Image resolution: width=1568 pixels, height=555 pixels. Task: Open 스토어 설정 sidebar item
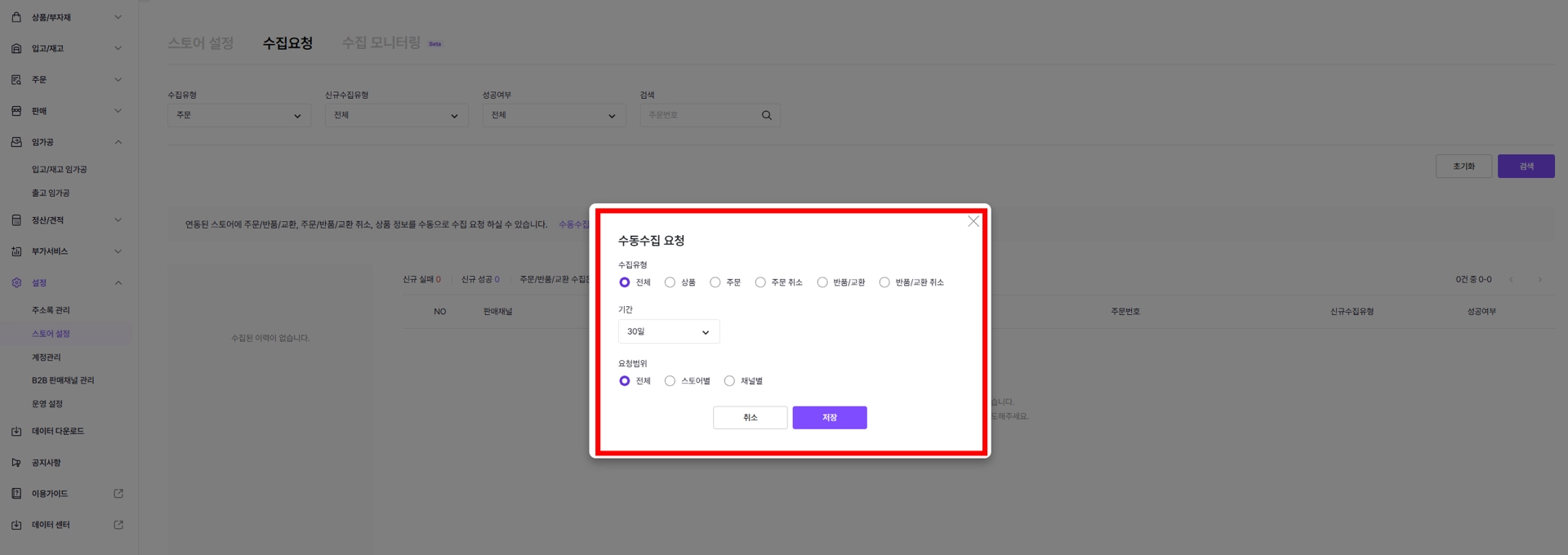point(51,334)
